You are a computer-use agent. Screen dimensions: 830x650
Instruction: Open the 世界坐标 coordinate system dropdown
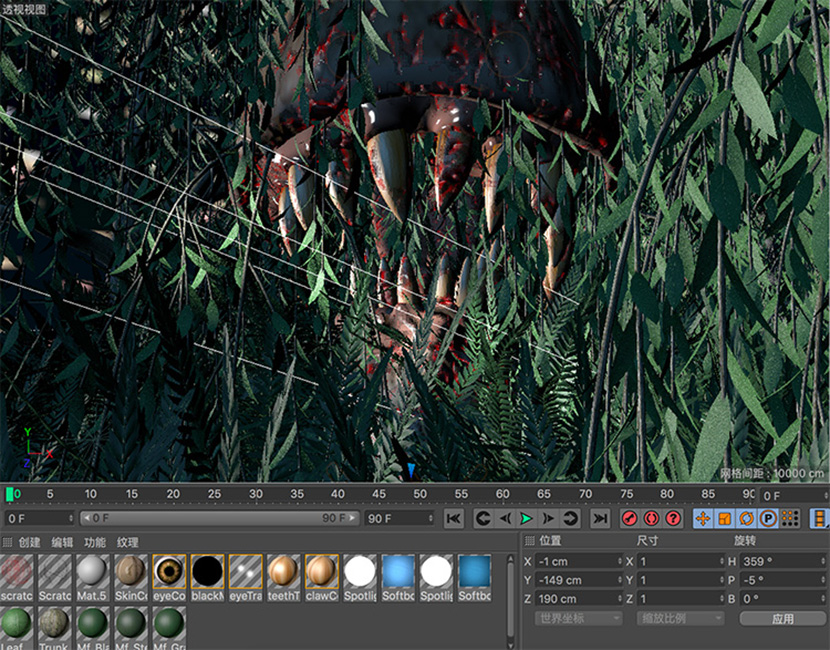pos(578,618)
